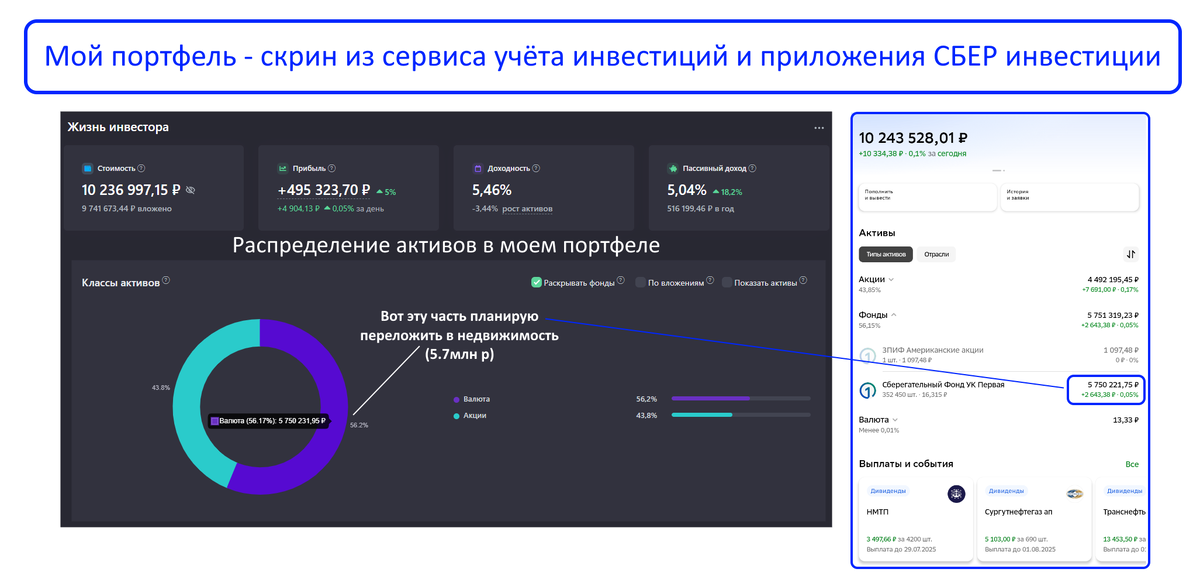1200x579 pixels.
Task: Click the 43.8% label beside donut chart
Action: [161, 387]
